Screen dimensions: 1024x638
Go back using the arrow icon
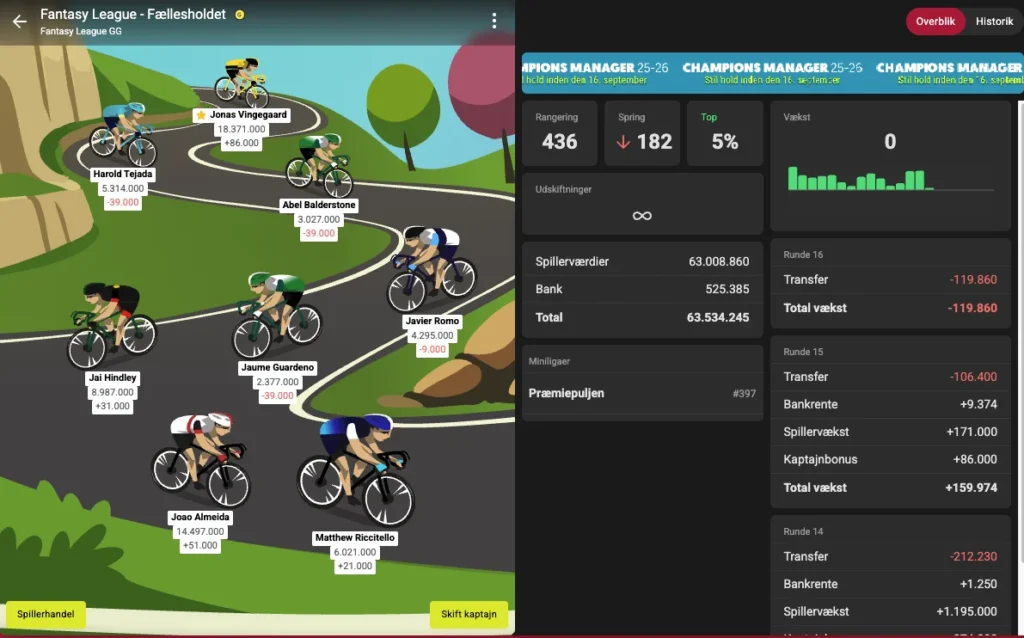[x=20, y=22]
